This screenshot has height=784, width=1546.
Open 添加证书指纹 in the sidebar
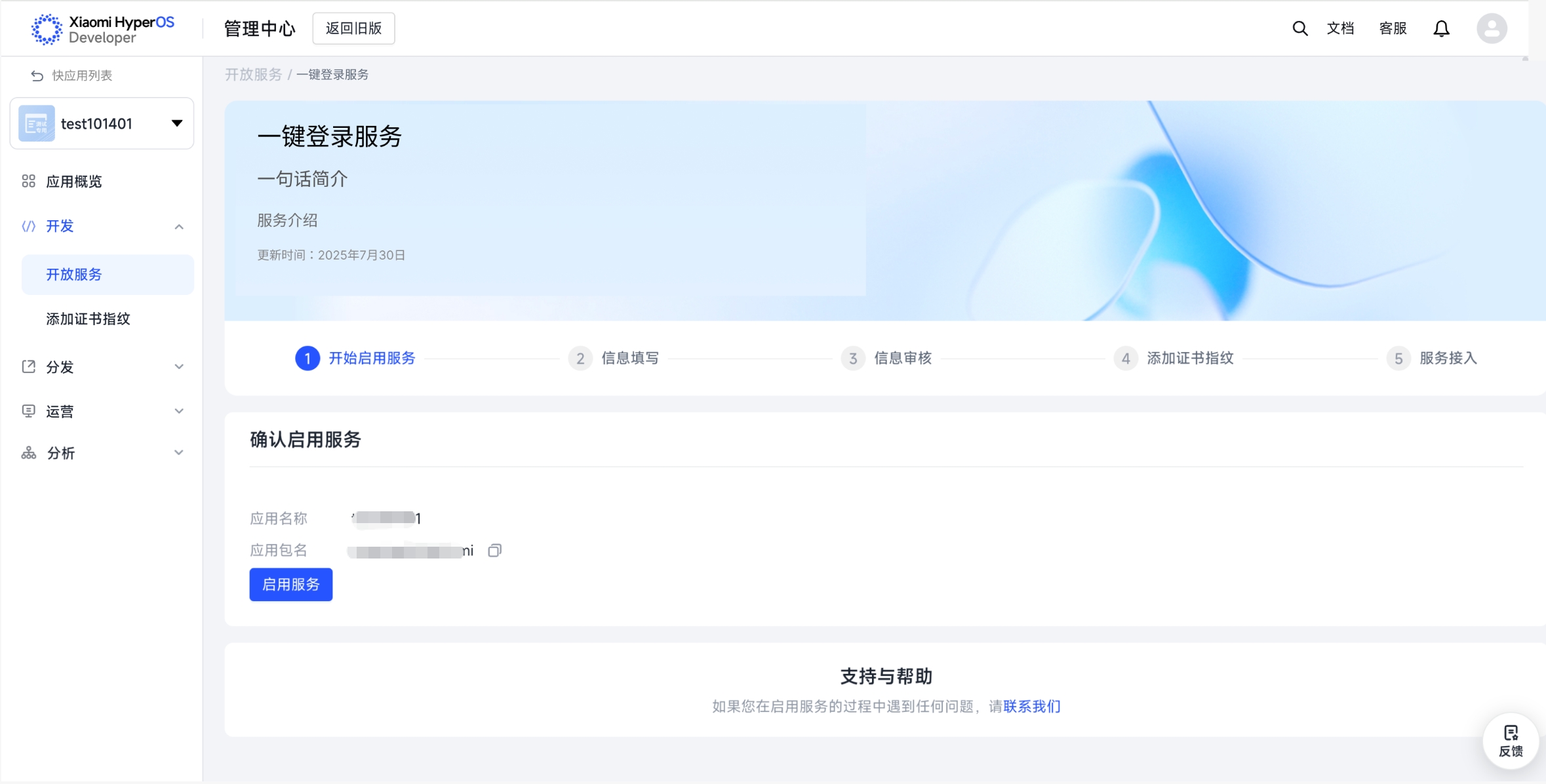click(89, 319)
